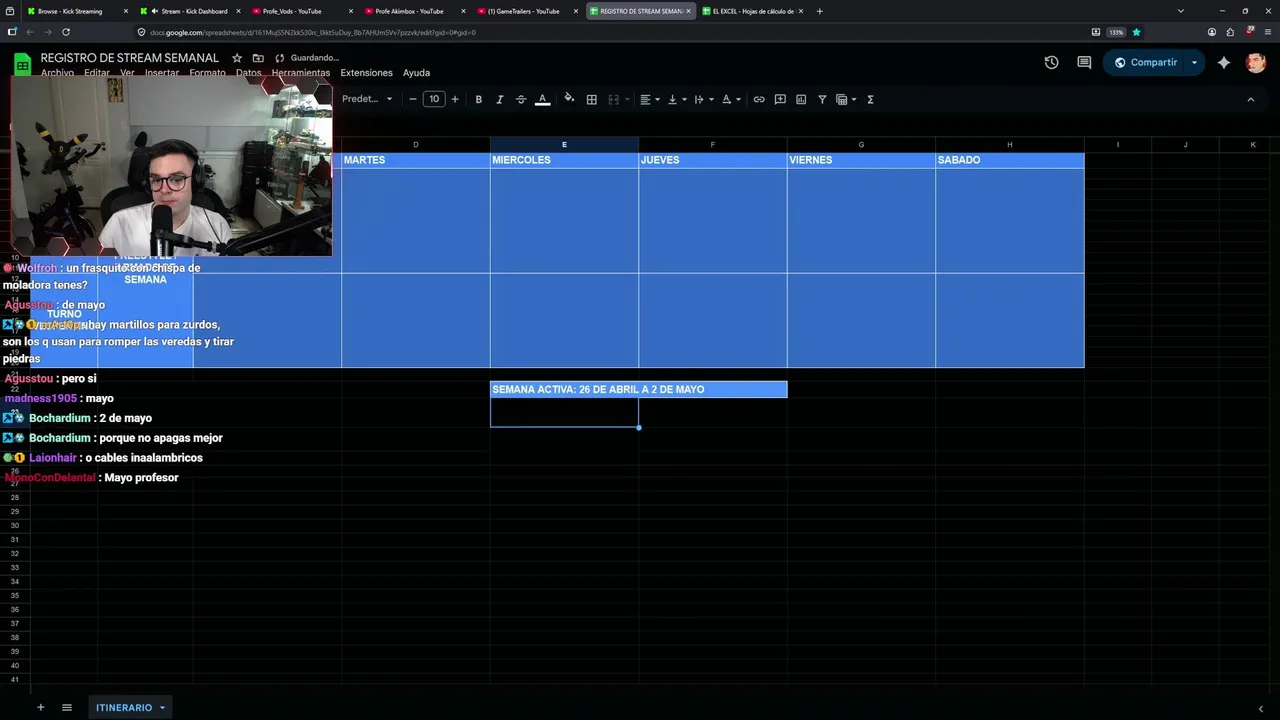Reload the page with the refresh icon
Screen dimensions: 1280x720
pyautogui.click(x=66, y=32)
